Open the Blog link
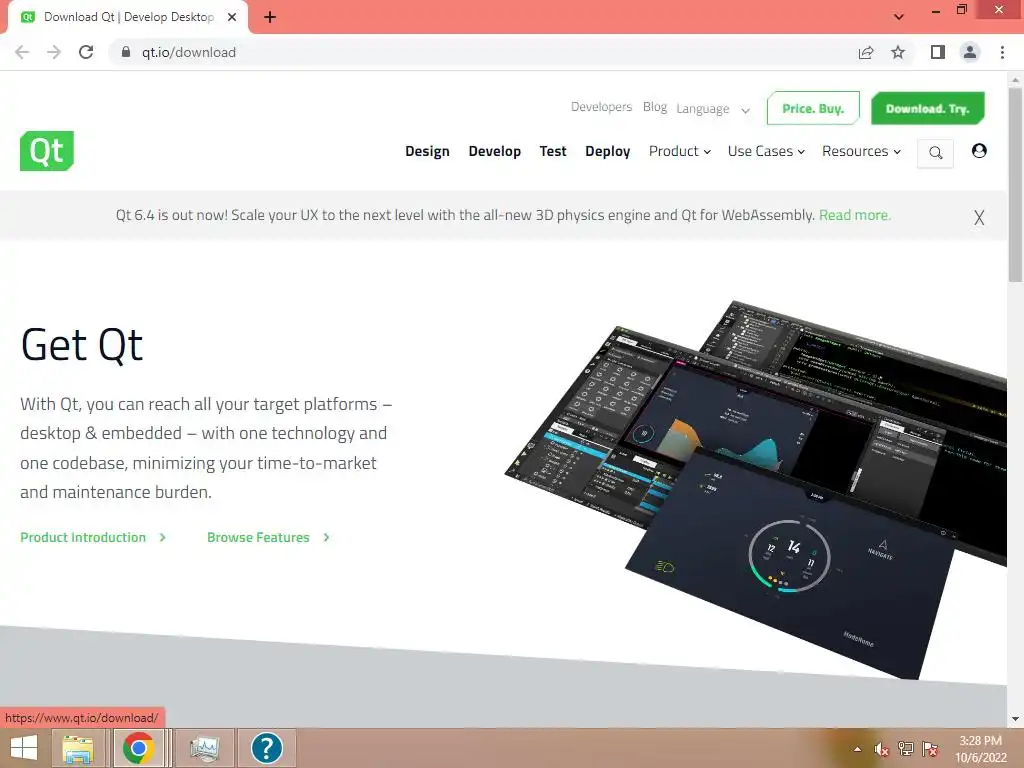The width and height of the screenshot is (1024, 768). tap(654, 106)
